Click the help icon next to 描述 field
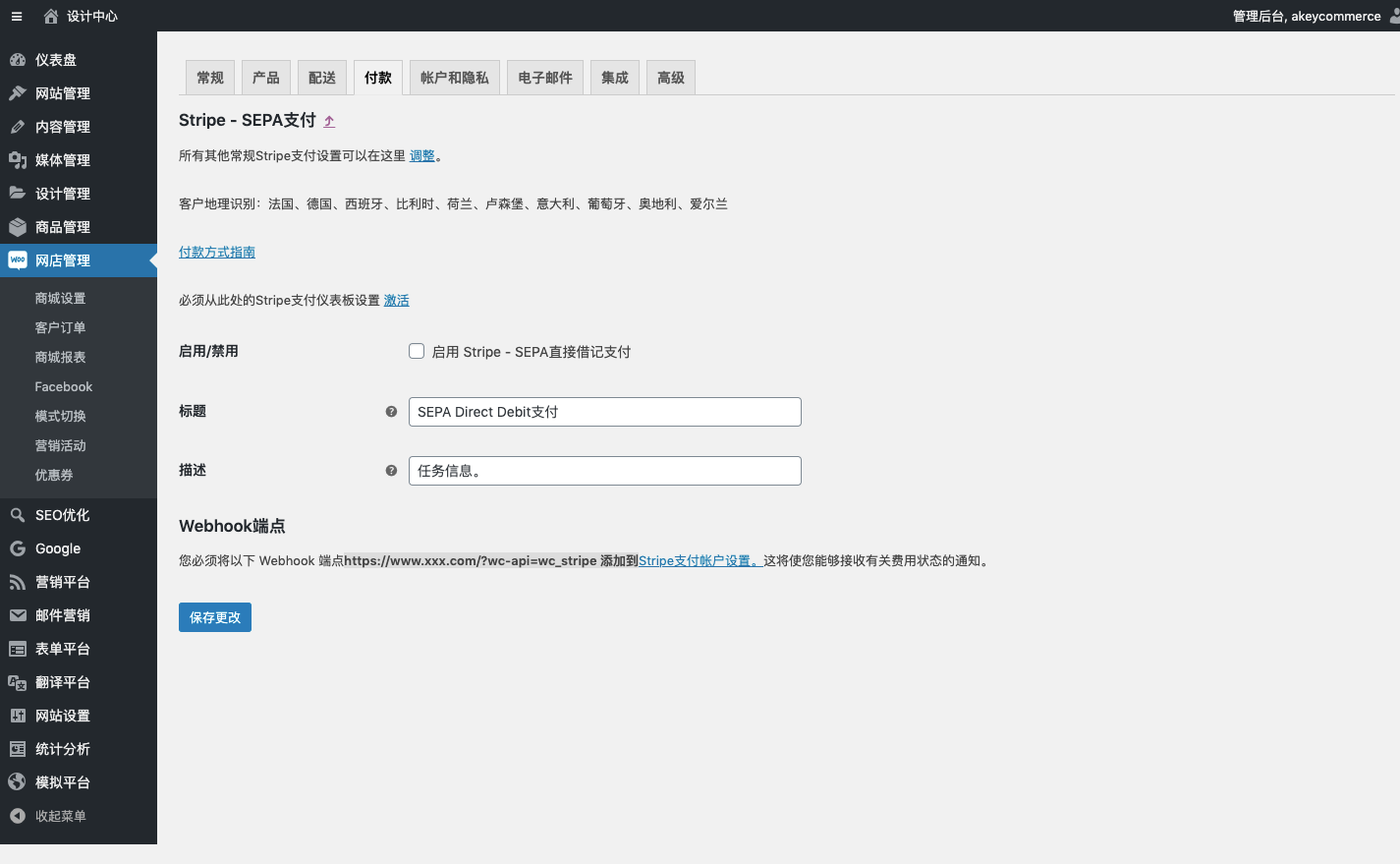This screenshot has width=1400, height=864. 391,471
